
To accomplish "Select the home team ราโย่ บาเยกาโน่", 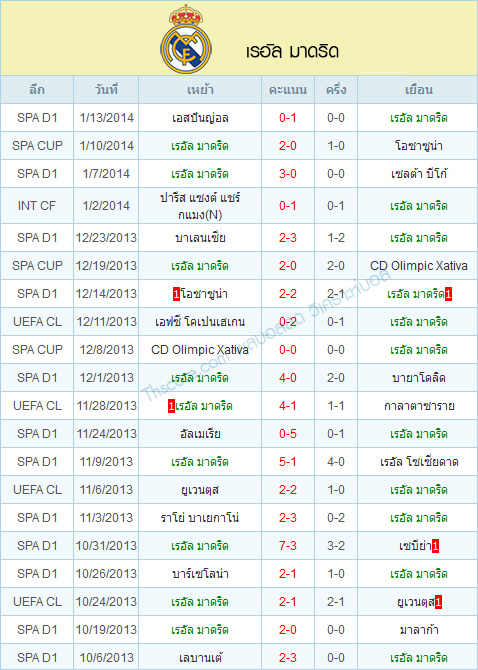I will 200,518.
